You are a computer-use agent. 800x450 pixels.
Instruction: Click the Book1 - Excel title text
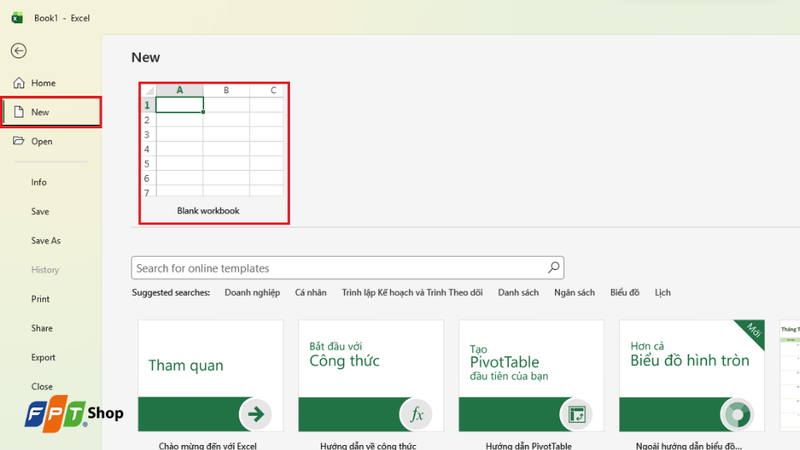tap(62, 18)
